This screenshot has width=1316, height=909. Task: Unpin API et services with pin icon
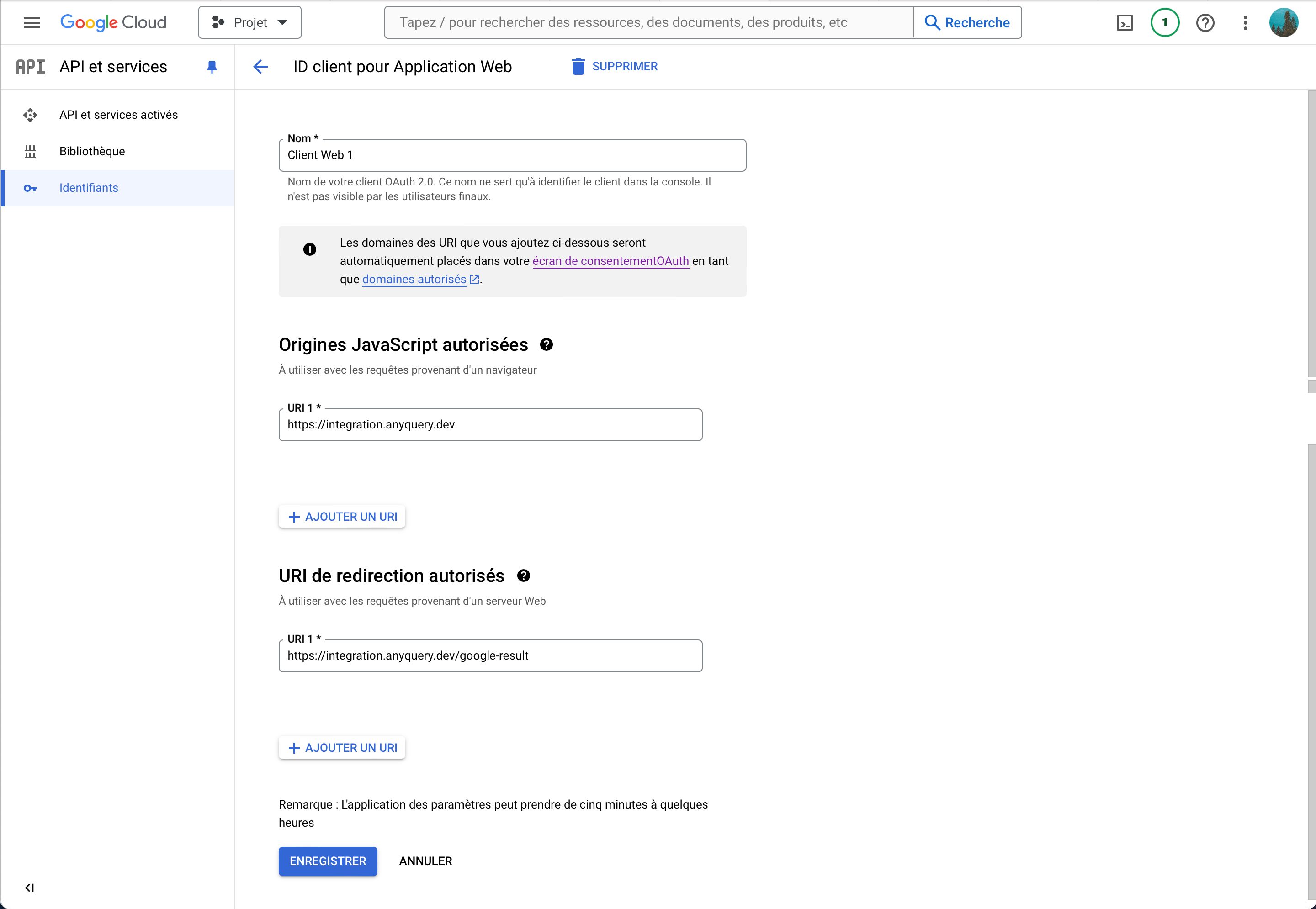pos(212,67)
